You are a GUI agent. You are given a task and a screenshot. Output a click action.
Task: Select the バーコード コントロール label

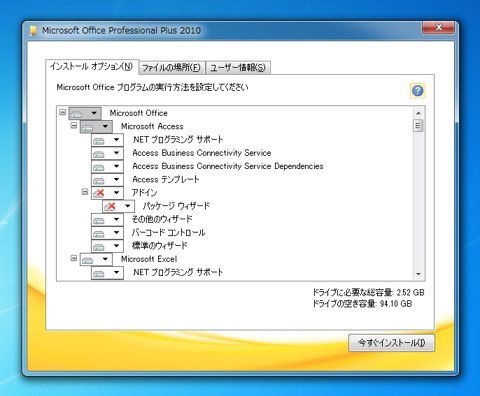(x=168, y=233)
